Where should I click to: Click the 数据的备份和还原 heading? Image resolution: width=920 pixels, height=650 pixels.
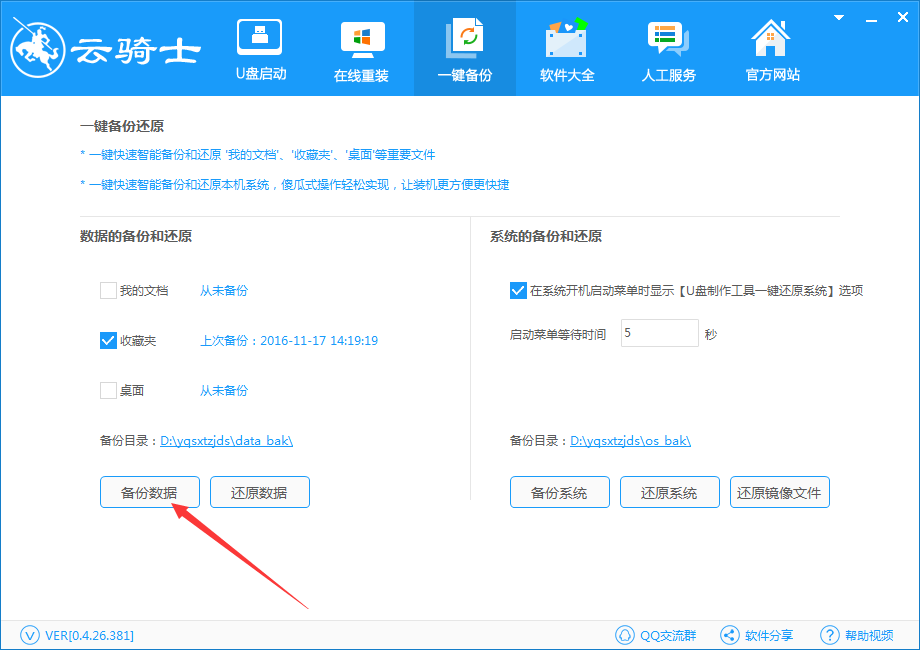click(136, 236)
